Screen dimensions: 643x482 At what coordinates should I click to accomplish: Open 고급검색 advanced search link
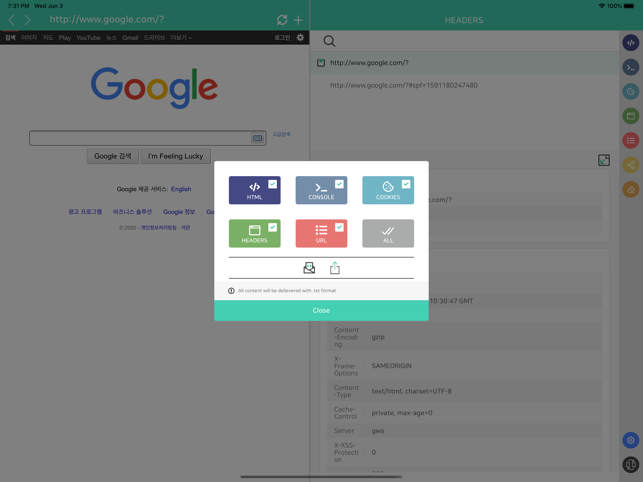coord(281,134)
